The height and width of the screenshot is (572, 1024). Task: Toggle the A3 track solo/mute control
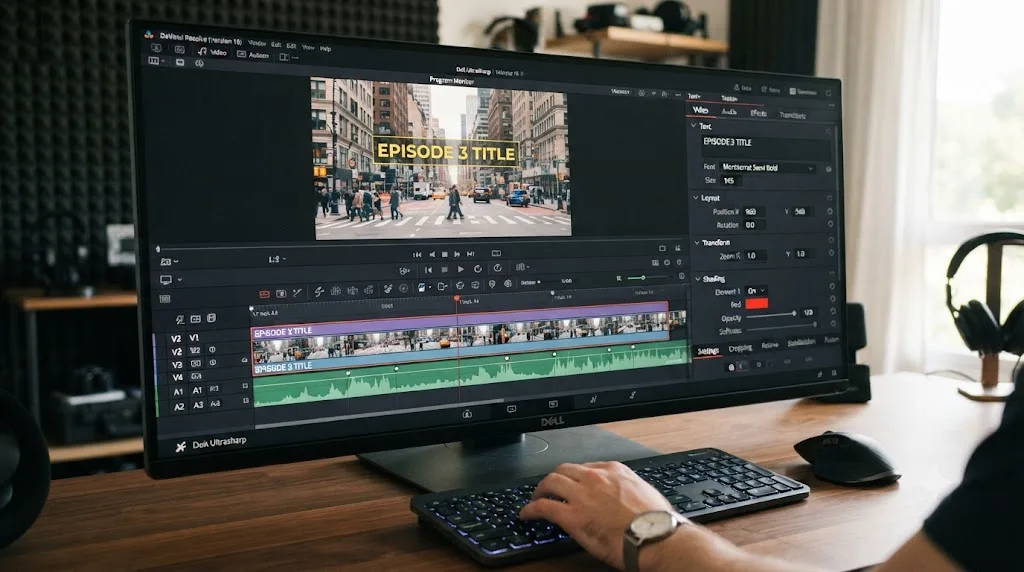coord(215,404)
